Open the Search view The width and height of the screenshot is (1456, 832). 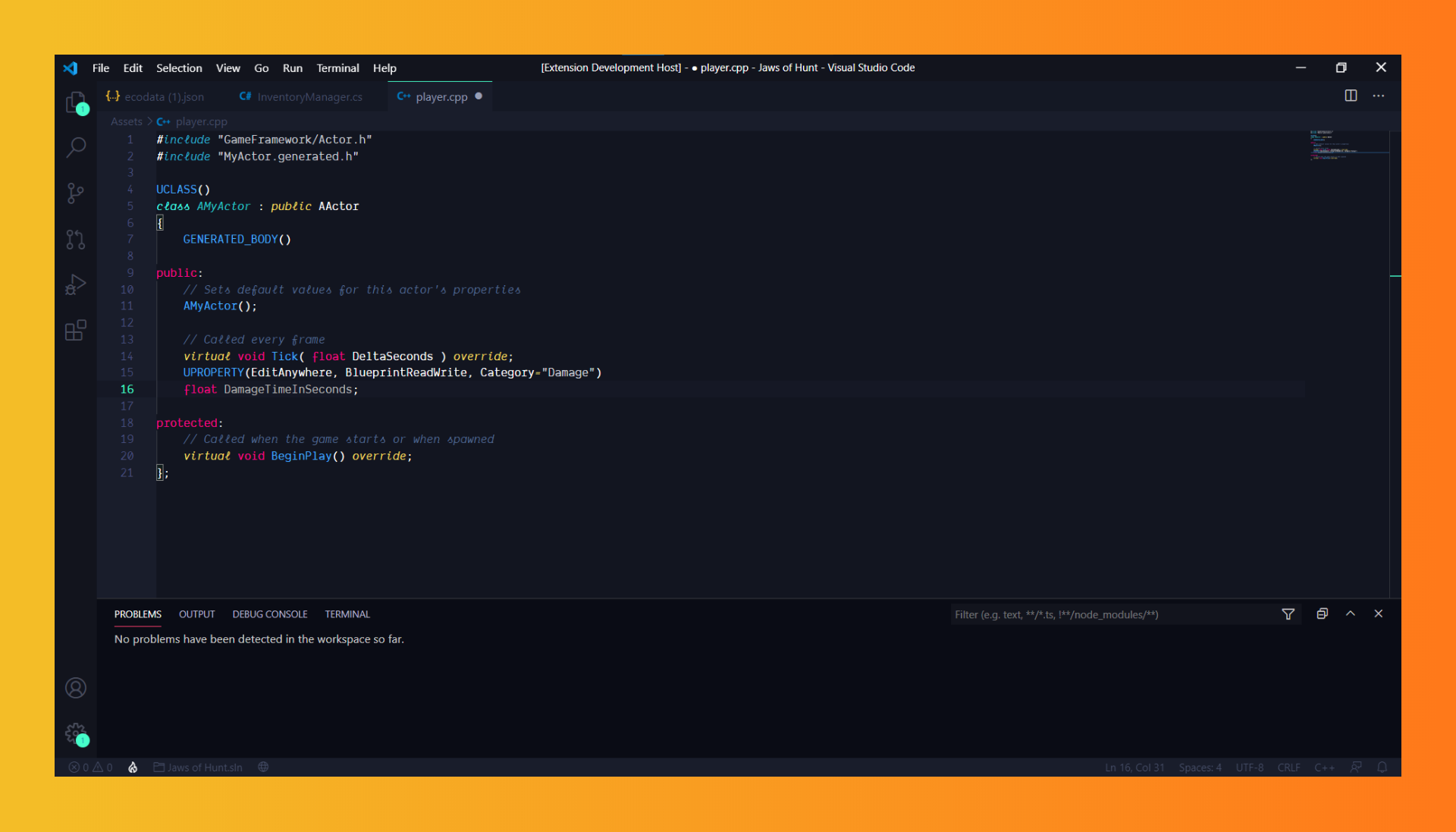(x=76, y=147)
